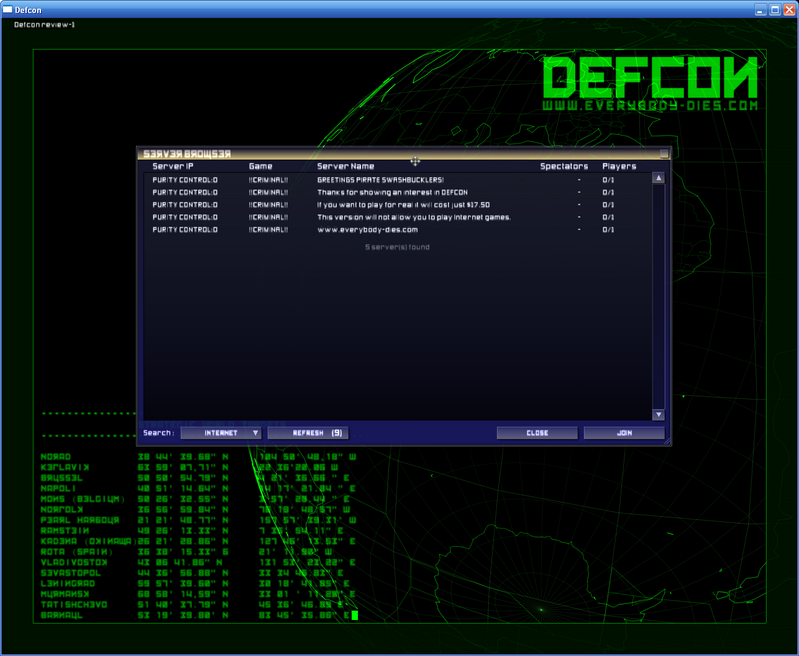Sort by Server IP column header

click(173, 166)
